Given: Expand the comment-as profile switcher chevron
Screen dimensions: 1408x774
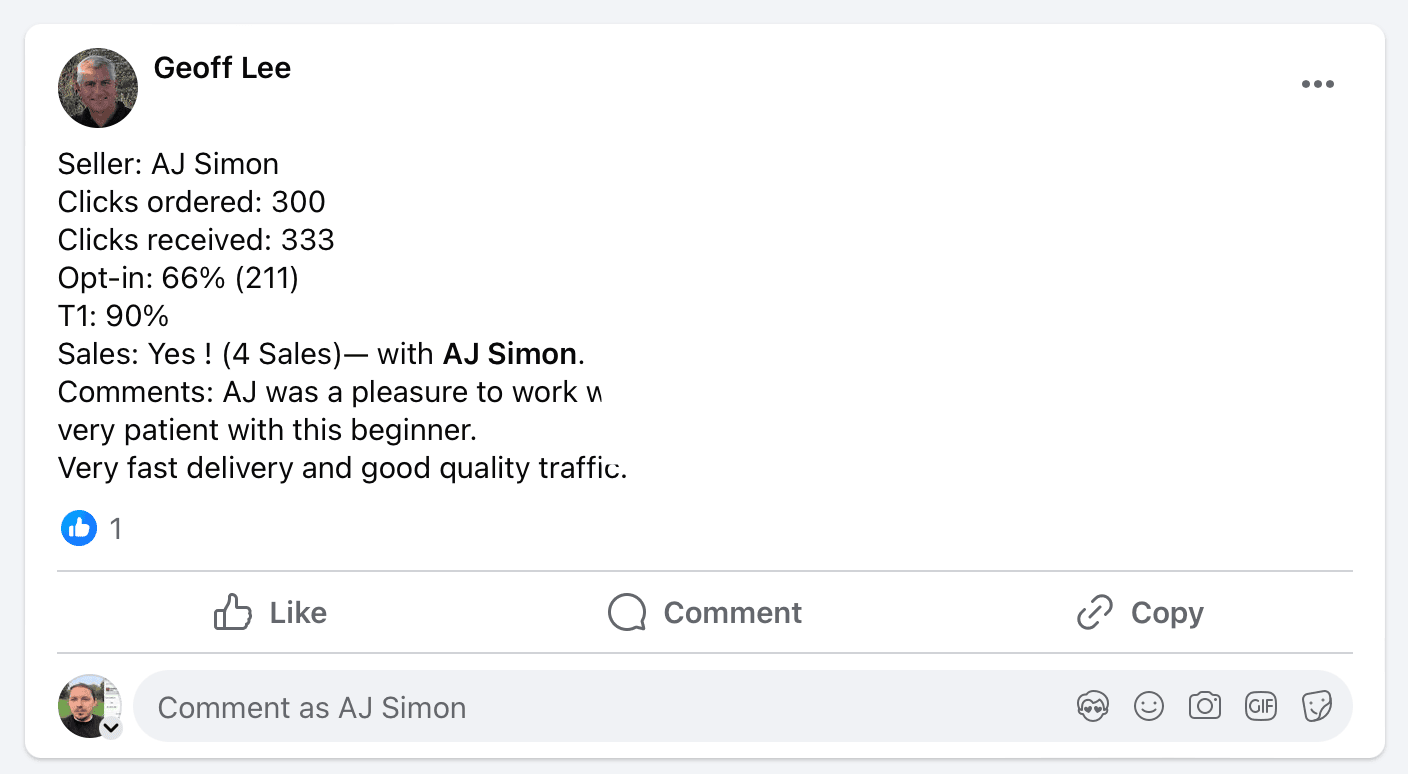Looking at the screenshot, I should point(112,729).
